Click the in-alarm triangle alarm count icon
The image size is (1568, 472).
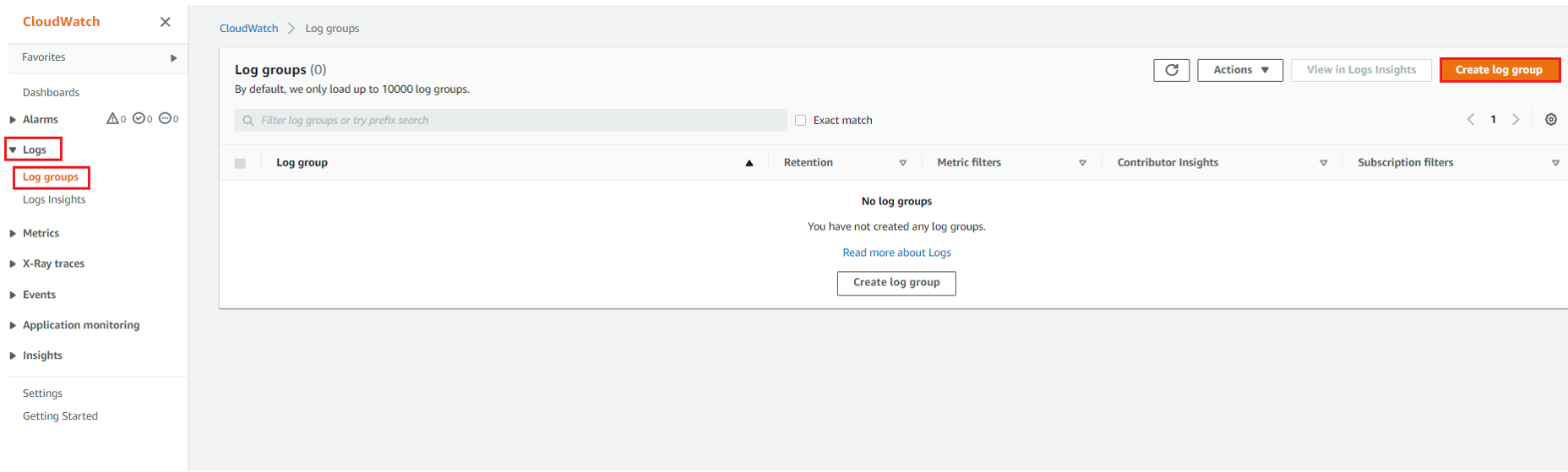pos(112,119)
